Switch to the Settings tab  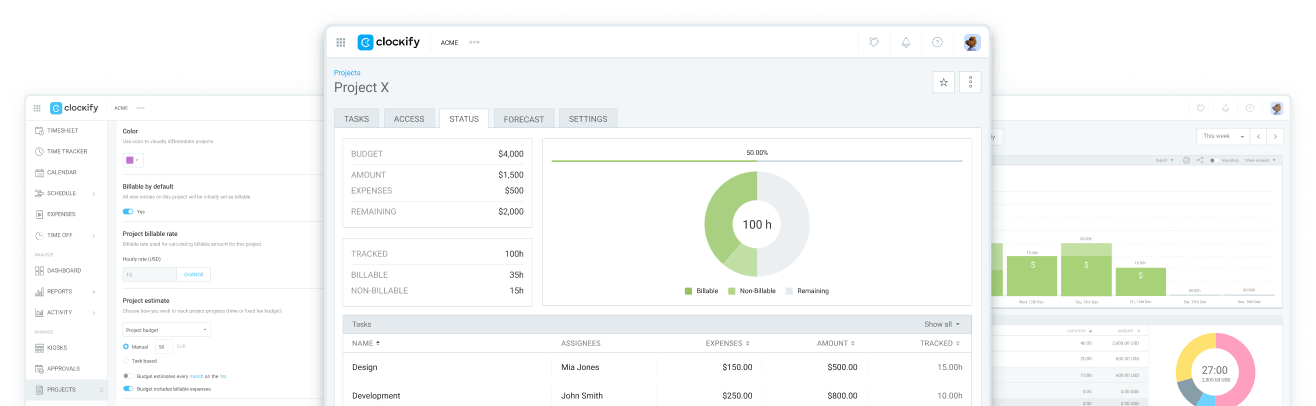(588, 119)
